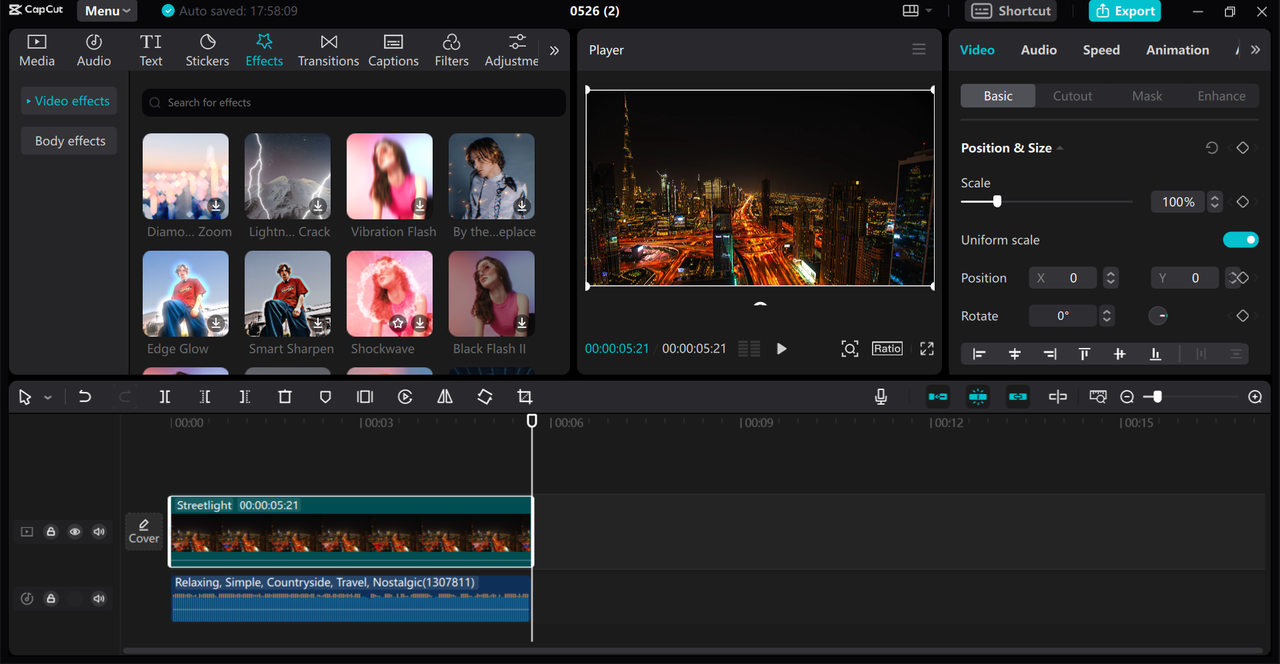The height and width of the screenshot is (664, 1280).
Task: Select the crop tool icon
Action: (x=525, y=397)
